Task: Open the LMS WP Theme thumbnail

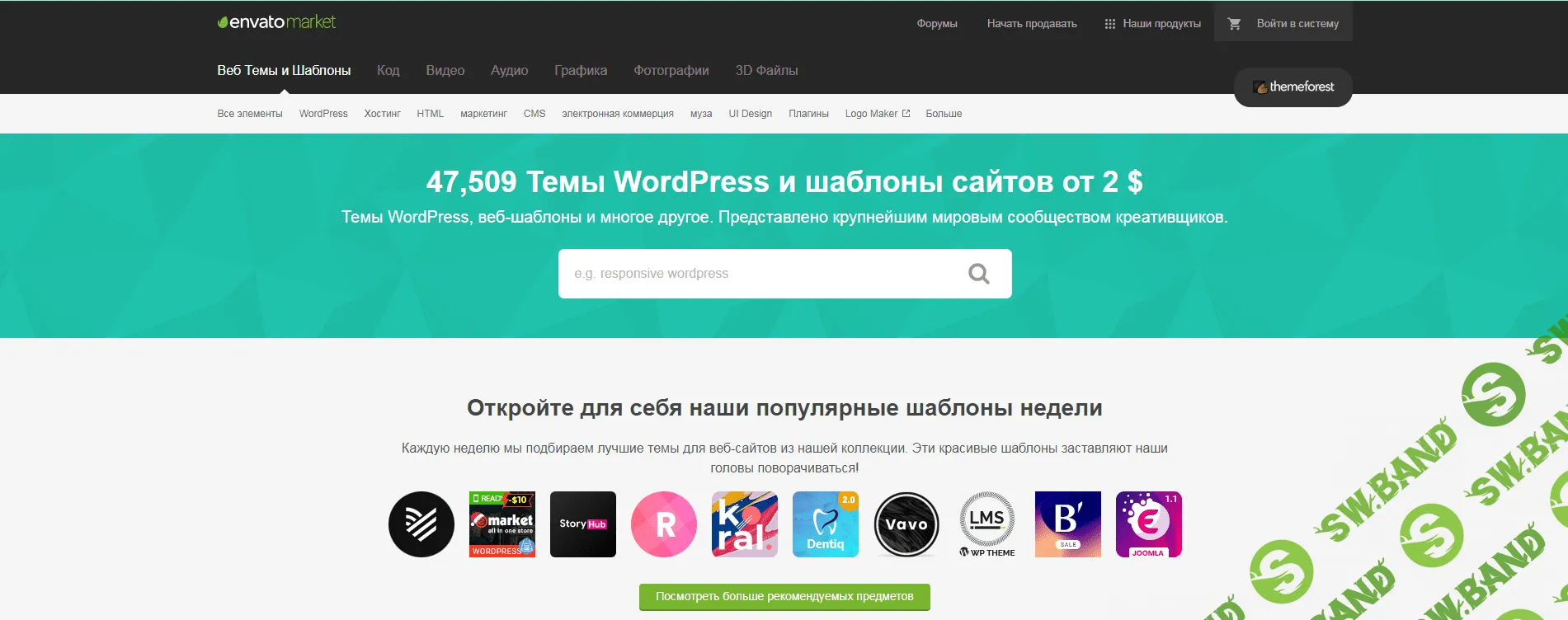Action: click(987, 524)
